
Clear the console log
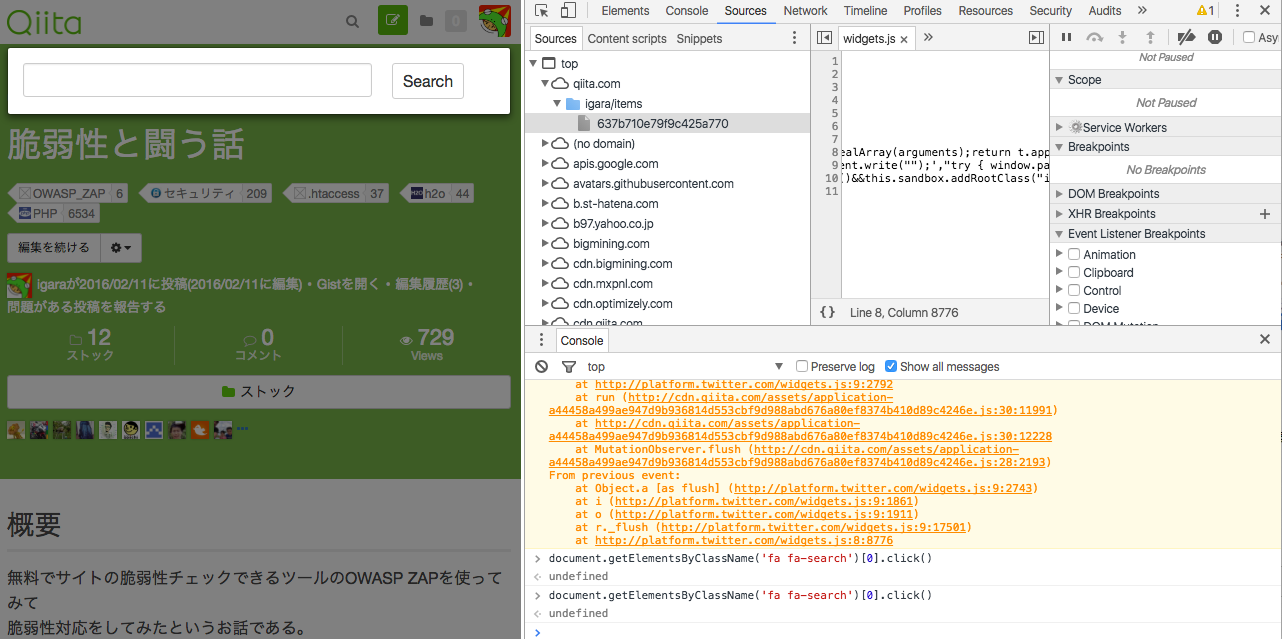coord(542,367)
